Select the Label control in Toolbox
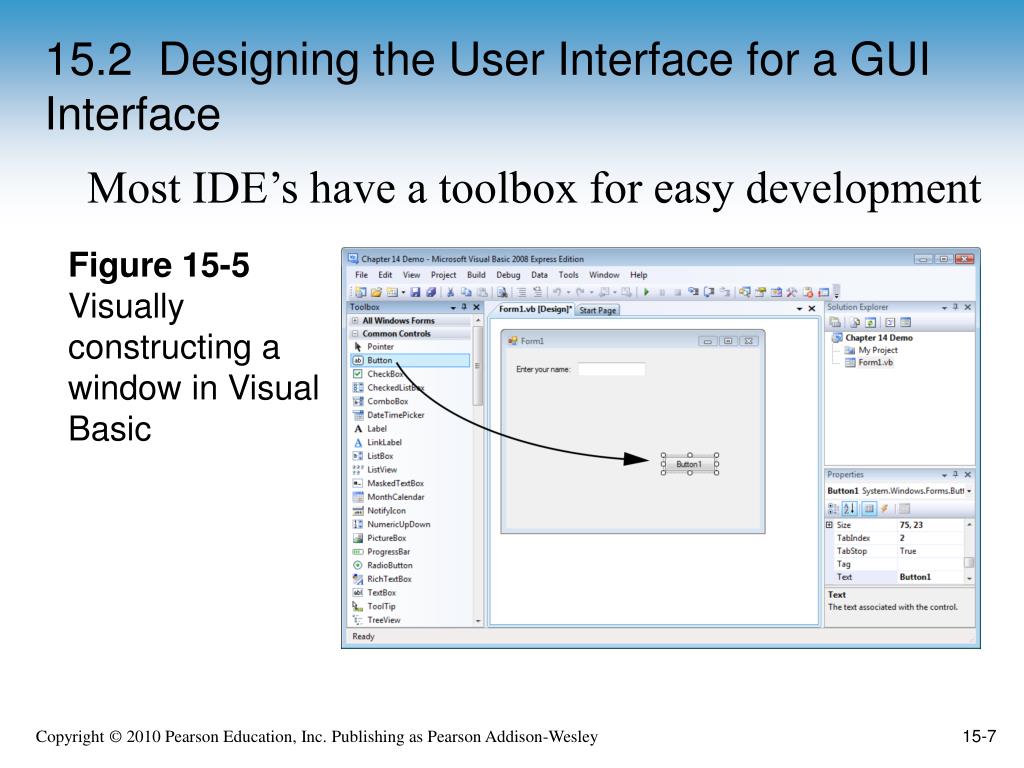This screenshot has height=768, width=1024. pyautogui.click(x=409, y=429)
